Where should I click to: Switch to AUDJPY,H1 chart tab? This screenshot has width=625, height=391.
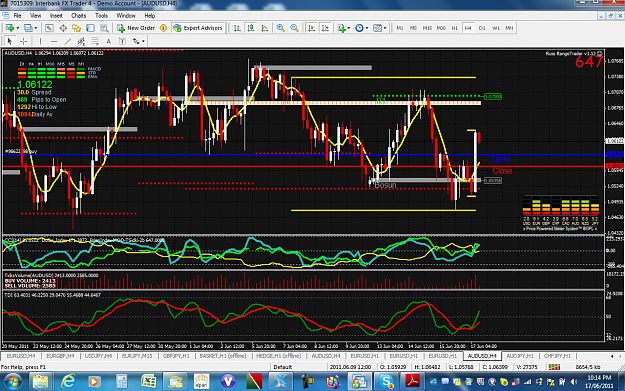click(520, 356)
